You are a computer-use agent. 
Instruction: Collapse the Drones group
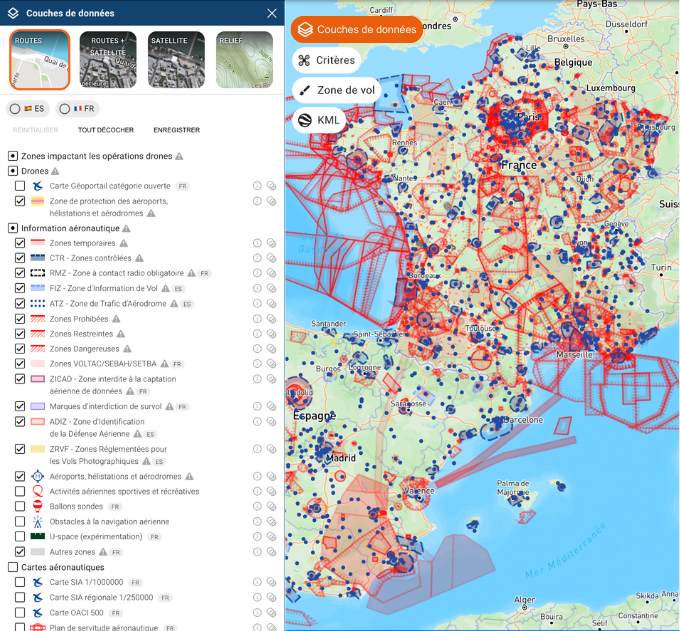tap(13, 171)
